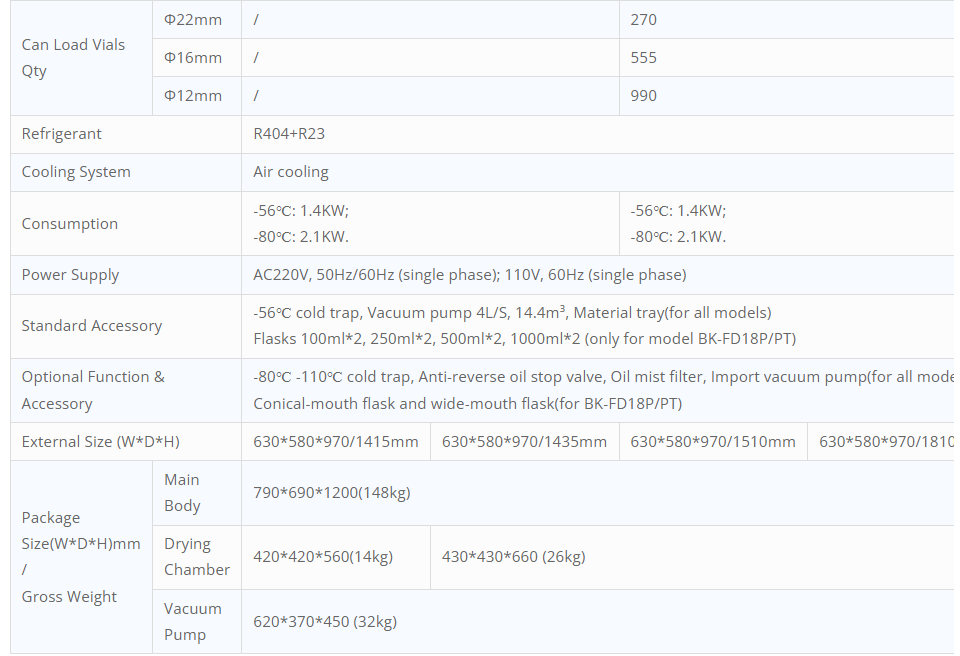Select the AC220V power supply text
Image resolution: width=960 pixels, height=656 pixels.
point(470,274)
